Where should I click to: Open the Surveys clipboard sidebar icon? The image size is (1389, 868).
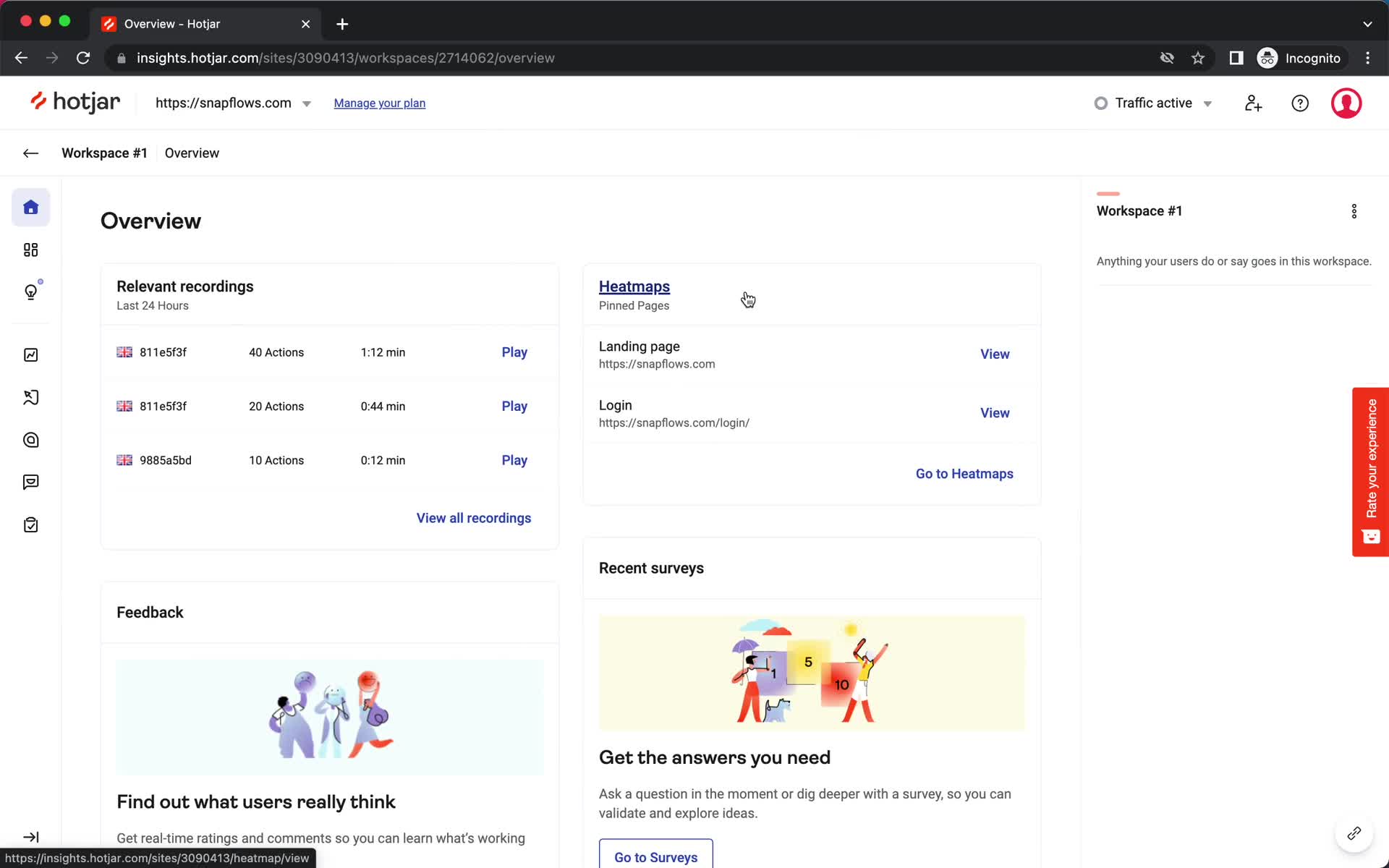[x=30, y=525]
